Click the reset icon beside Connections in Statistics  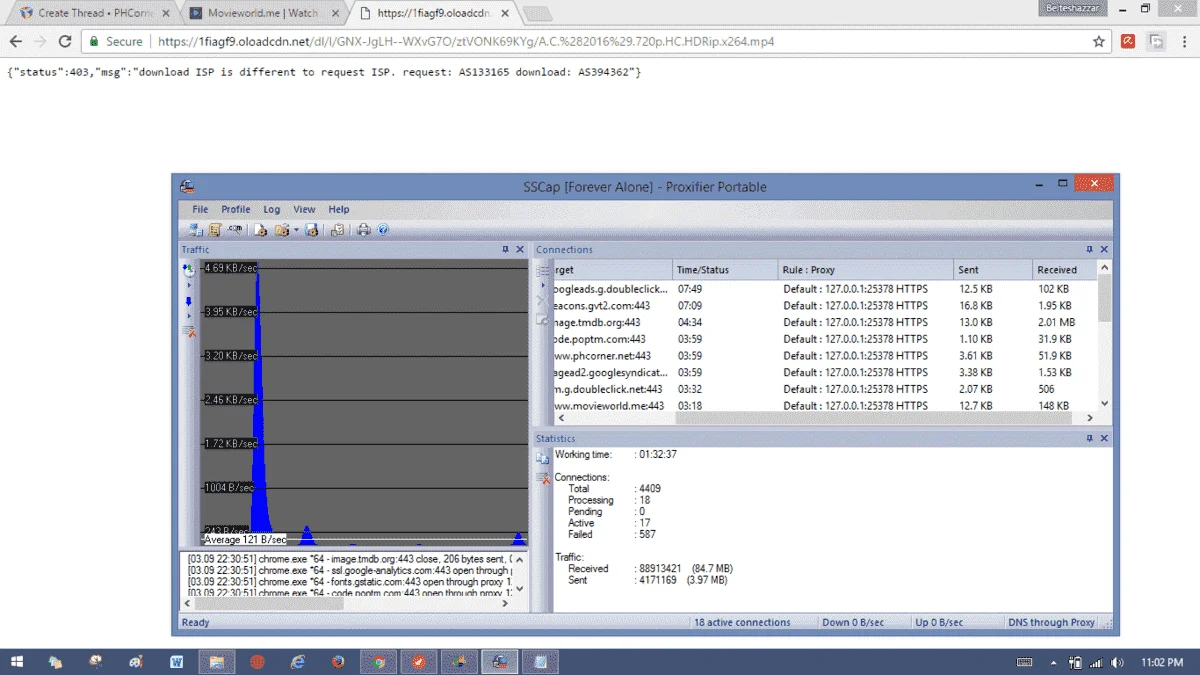pyautogui.click(x=544, y=479)
